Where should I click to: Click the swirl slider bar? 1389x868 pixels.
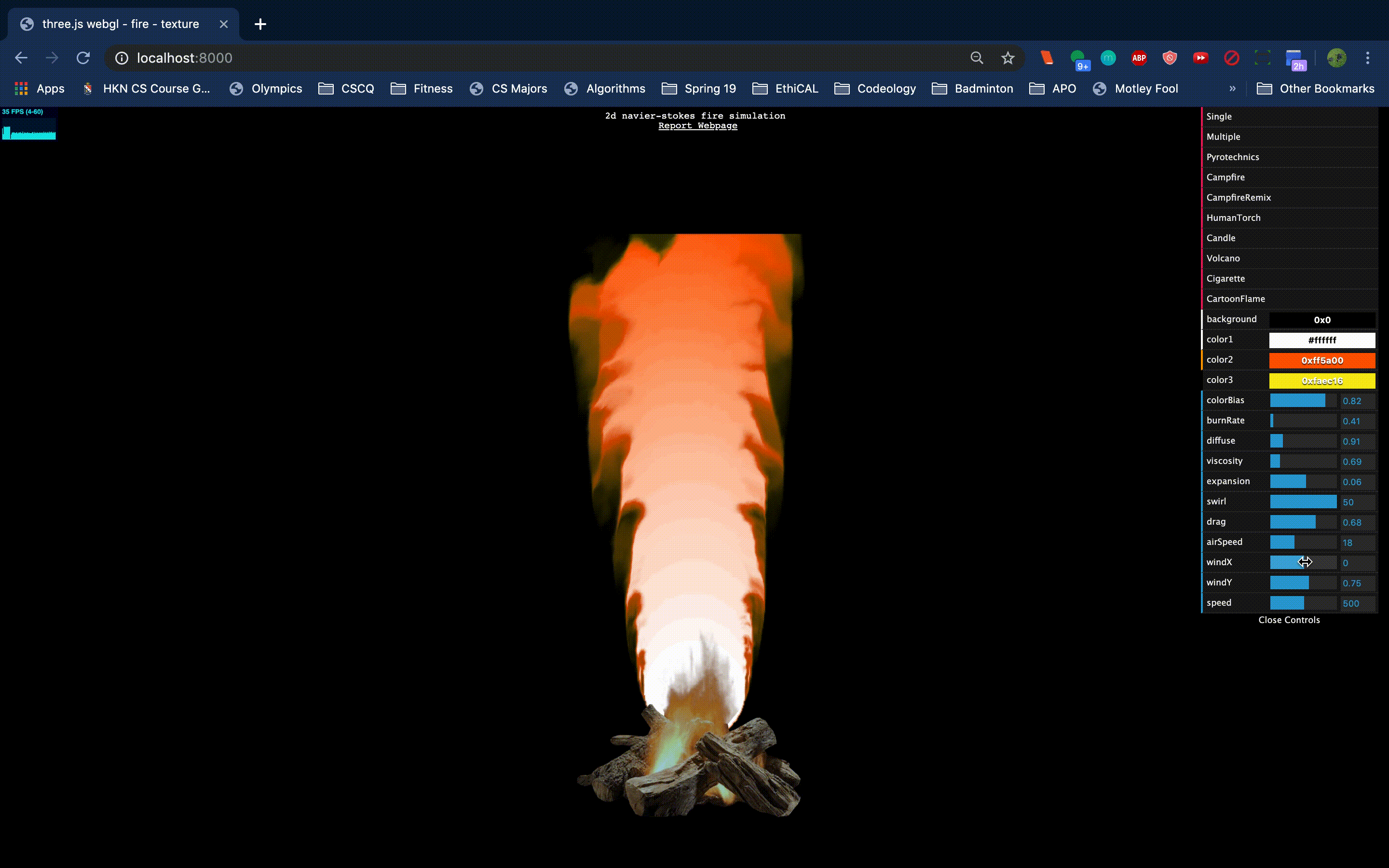(x=1303, y=502)
